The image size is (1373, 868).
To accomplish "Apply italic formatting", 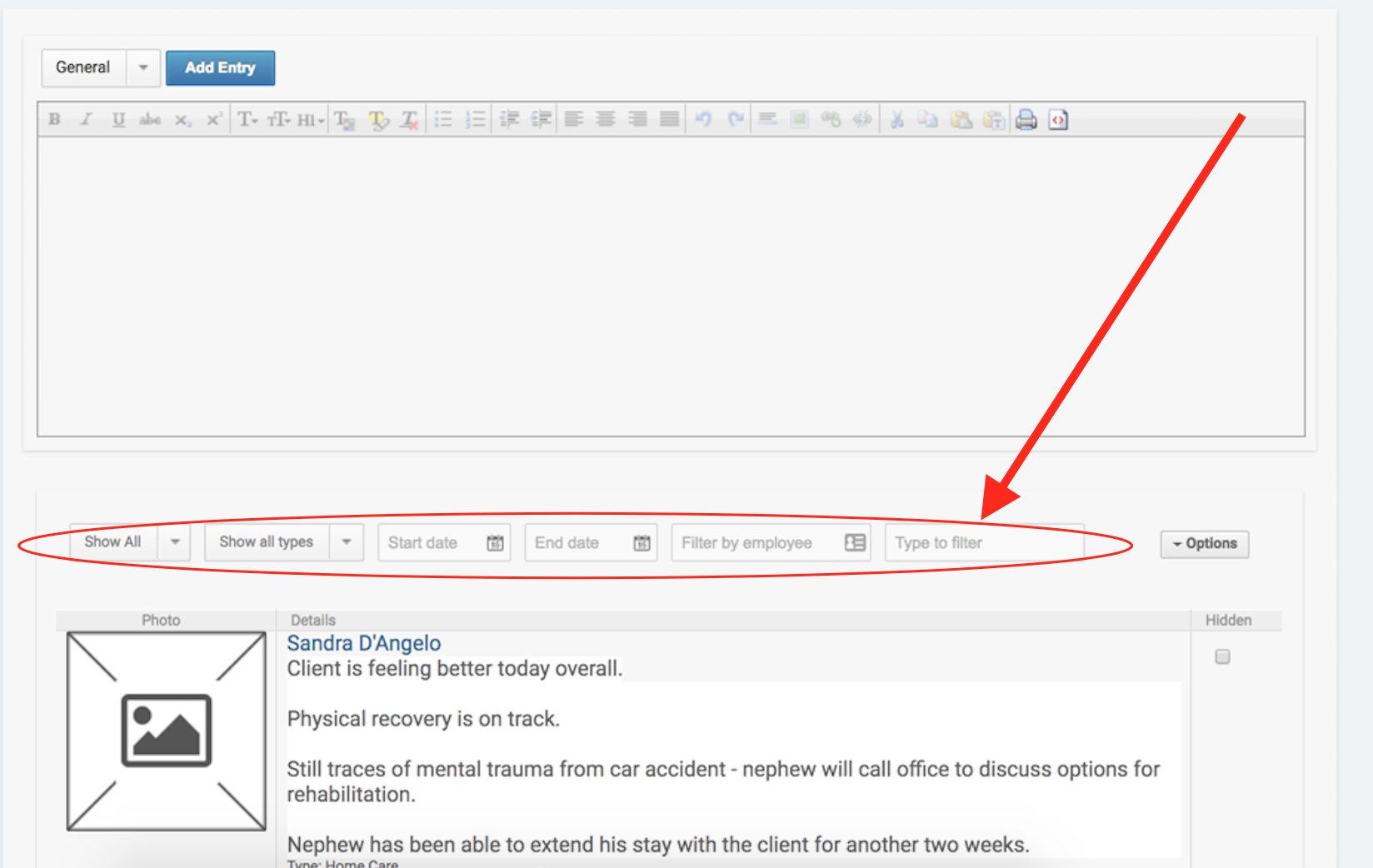I will pyautogui.click(x=86, y=119).
